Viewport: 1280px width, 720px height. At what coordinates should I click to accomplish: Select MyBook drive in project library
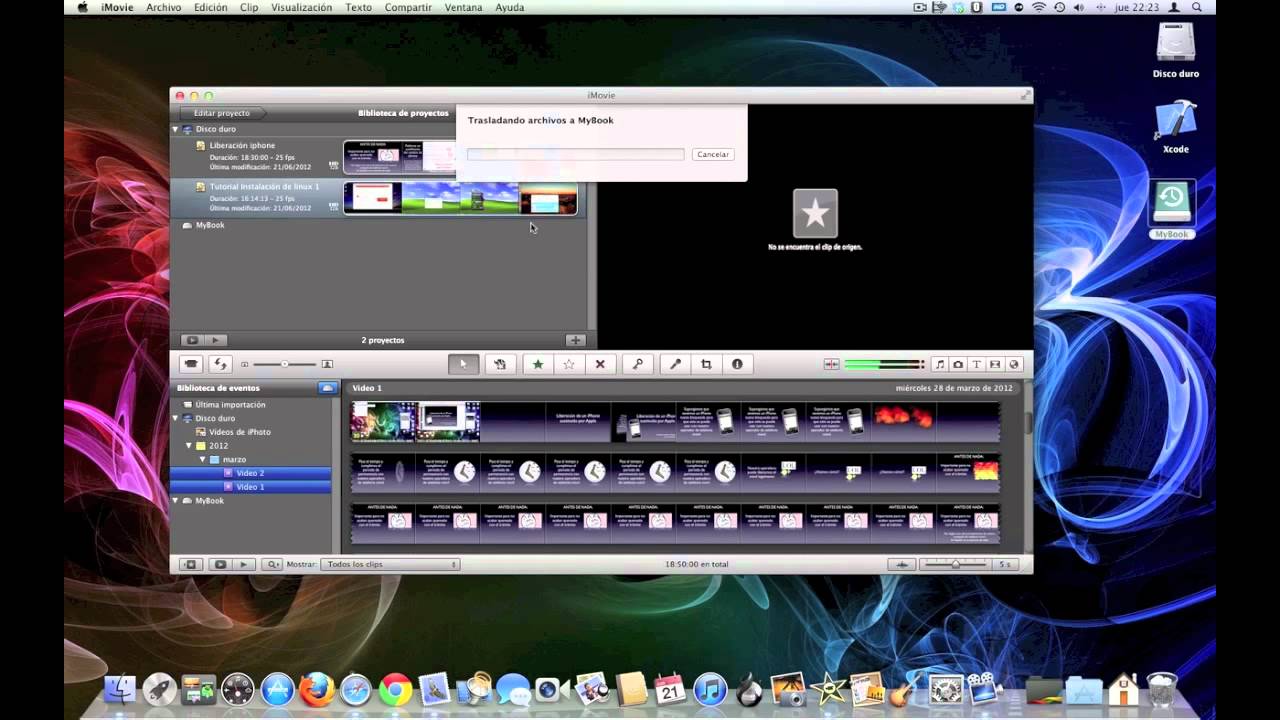pos(210,225)
